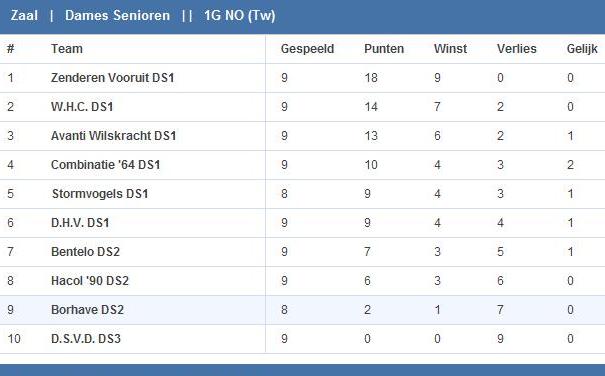This screenshot has width=605, height=376.
Task: Click Bentelo DS2 team name
Action: [x=85, y=252]
